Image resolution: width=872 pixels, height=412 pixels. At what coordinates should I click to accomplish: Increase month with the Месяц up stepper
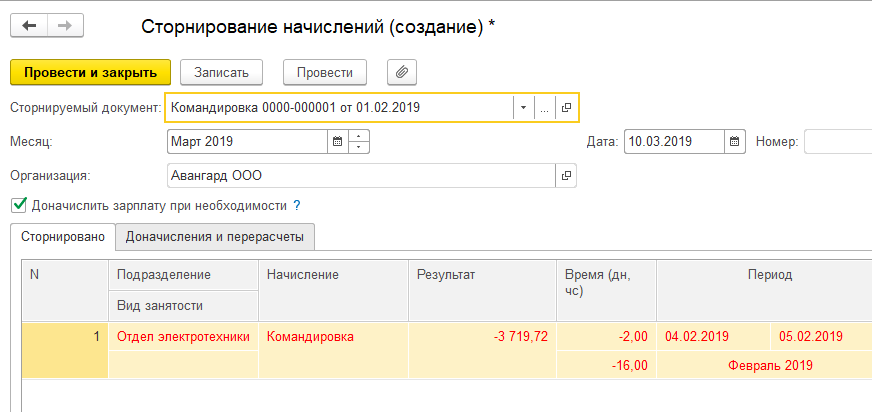tap(360, 136)
